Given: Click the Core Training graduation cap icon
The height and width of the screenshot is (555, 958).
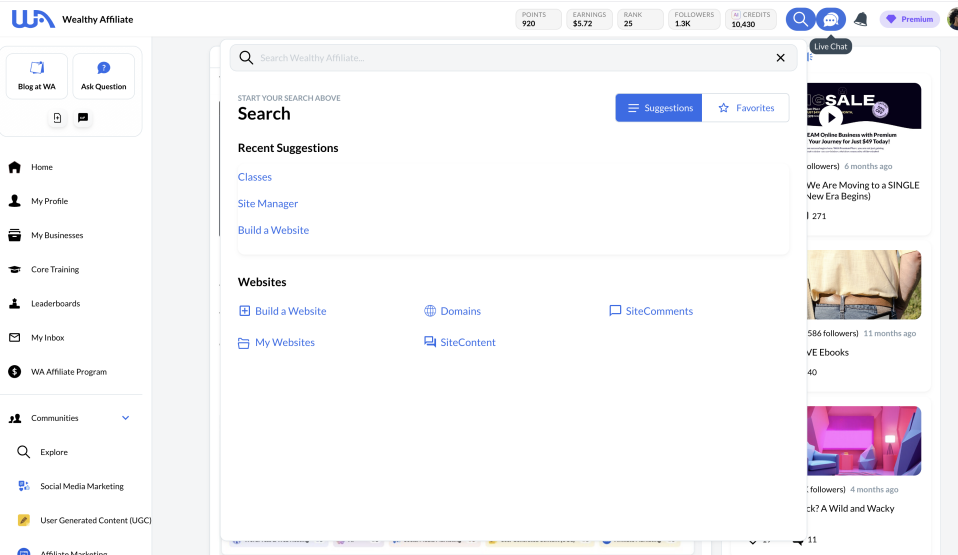Looking at the screenshot, I should tap(15, 270).
